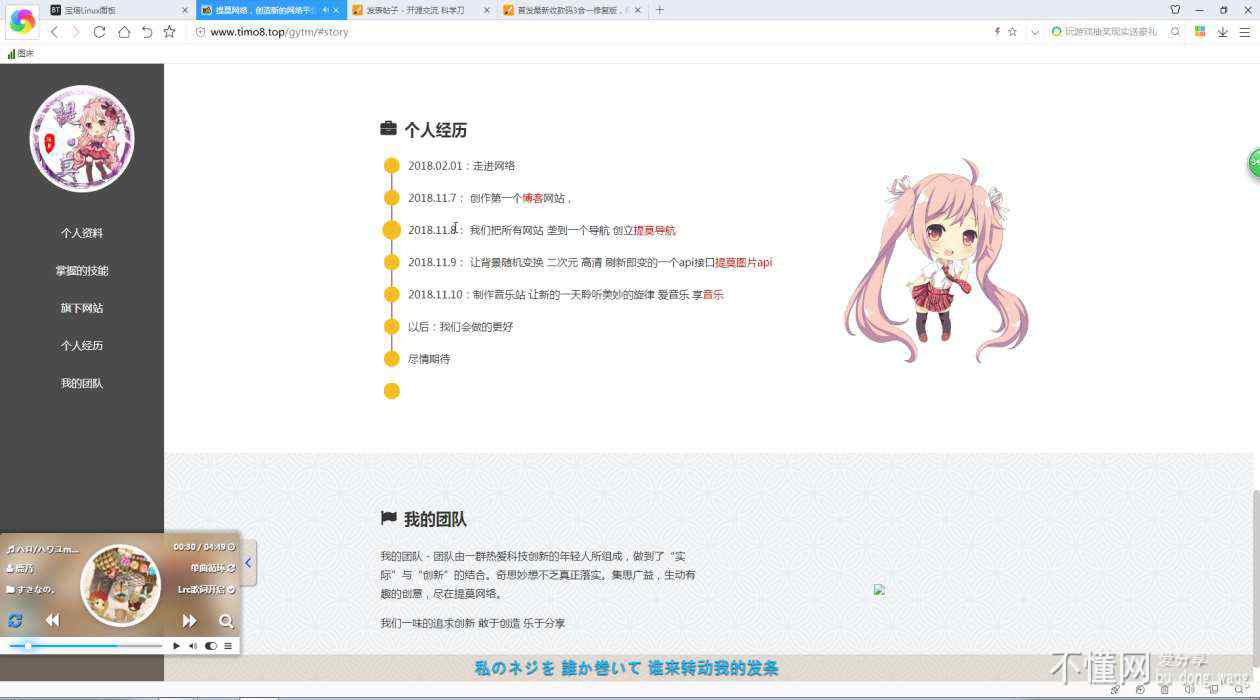Viewport: 1260px width, 700px height.
Task: Go to 掌握的技能 in the sidebar
Action: tap(82, 271)
